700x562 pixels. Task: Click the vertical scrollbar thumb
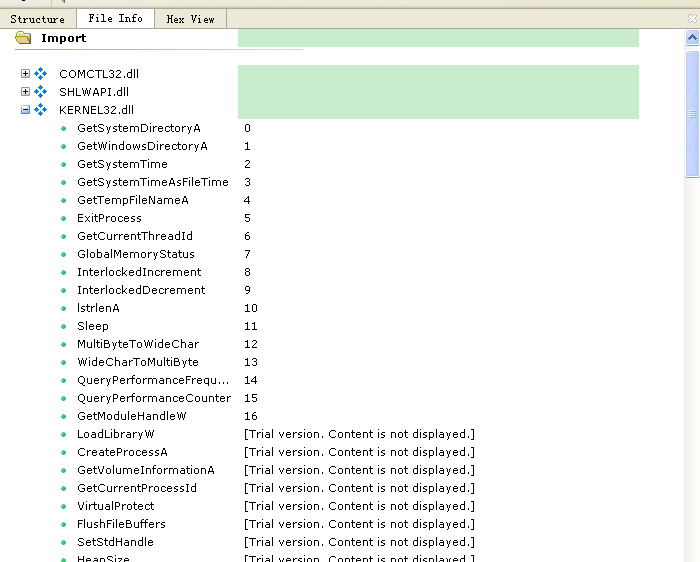(x=692, y=114)
